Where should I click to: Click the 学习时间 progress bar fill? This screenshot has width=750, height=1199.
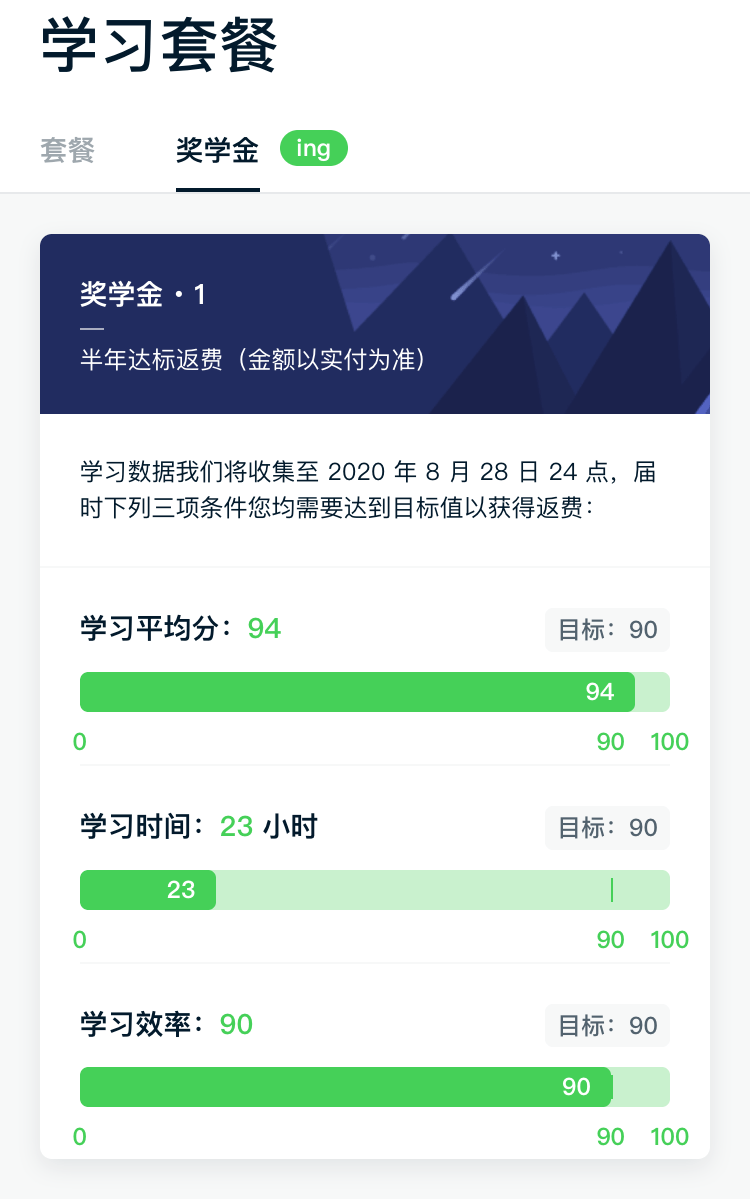148,889
